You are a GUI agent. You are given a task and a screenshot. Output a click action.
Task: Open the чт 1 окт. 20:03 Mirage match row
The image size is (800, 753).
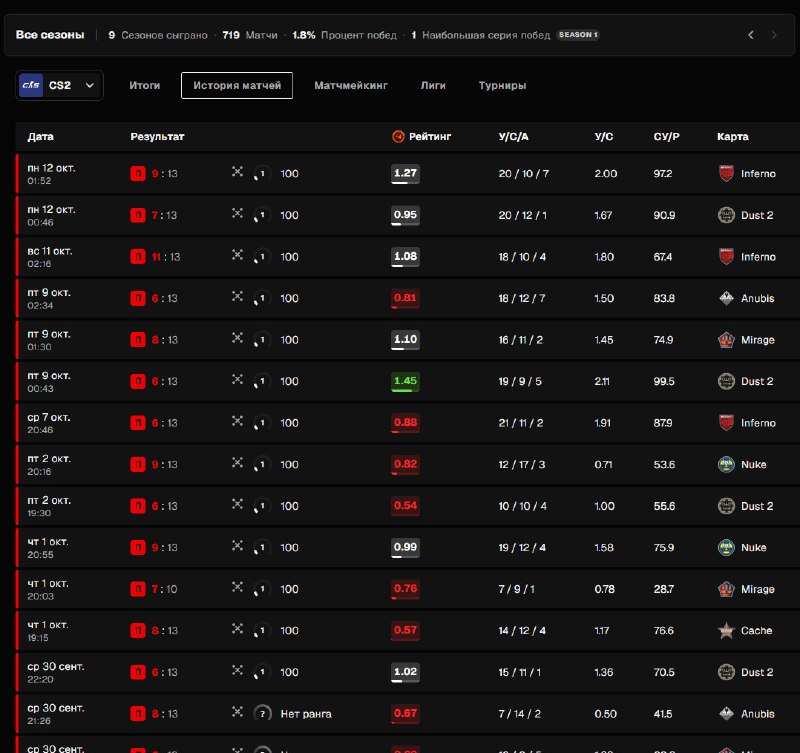(x=408, y=589)
